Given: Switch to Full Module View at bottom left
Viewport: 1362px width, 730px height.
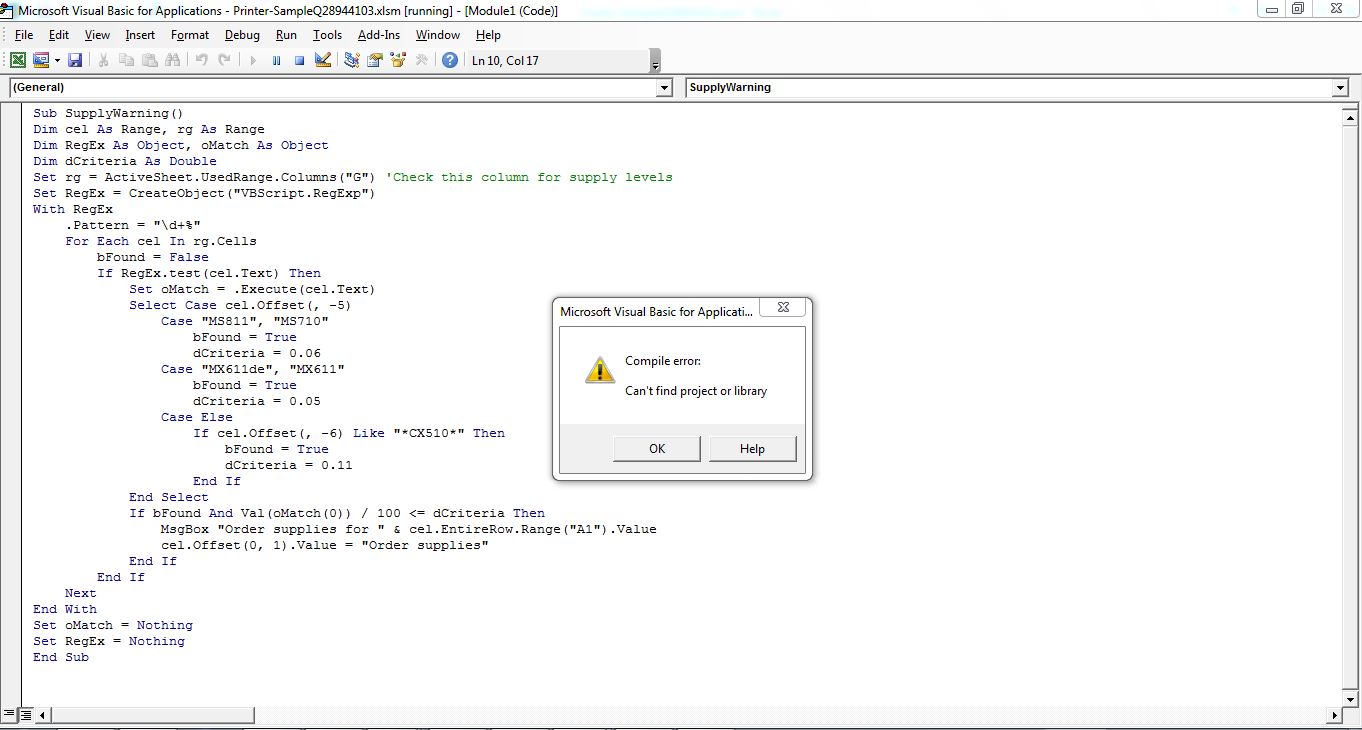Looking at the screenshot, I should pyautogui.click(x=26, y=715).
